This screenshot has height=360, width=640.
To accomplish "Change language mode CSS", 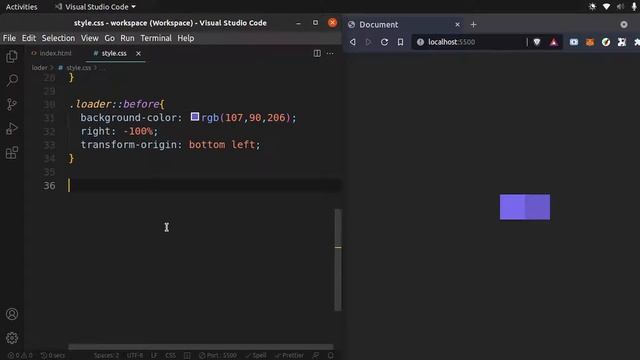I will (170, 356).
